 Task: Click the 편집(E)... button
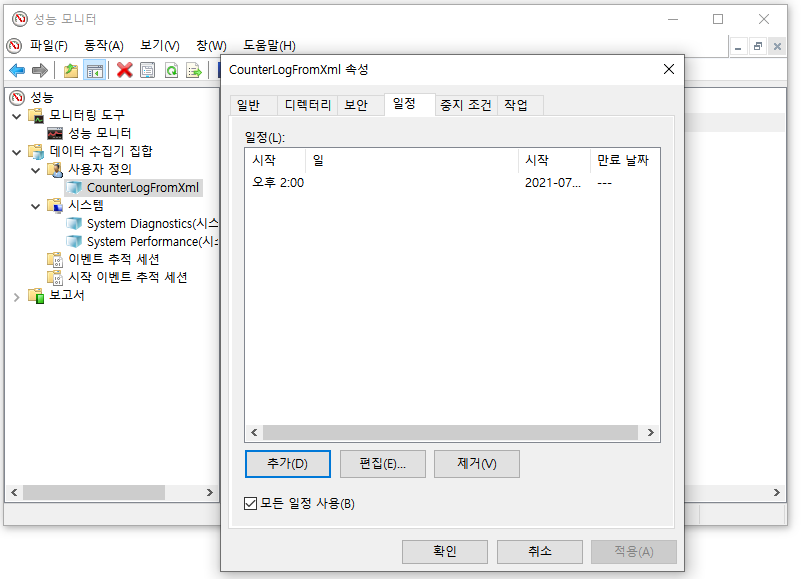point(382,464)
